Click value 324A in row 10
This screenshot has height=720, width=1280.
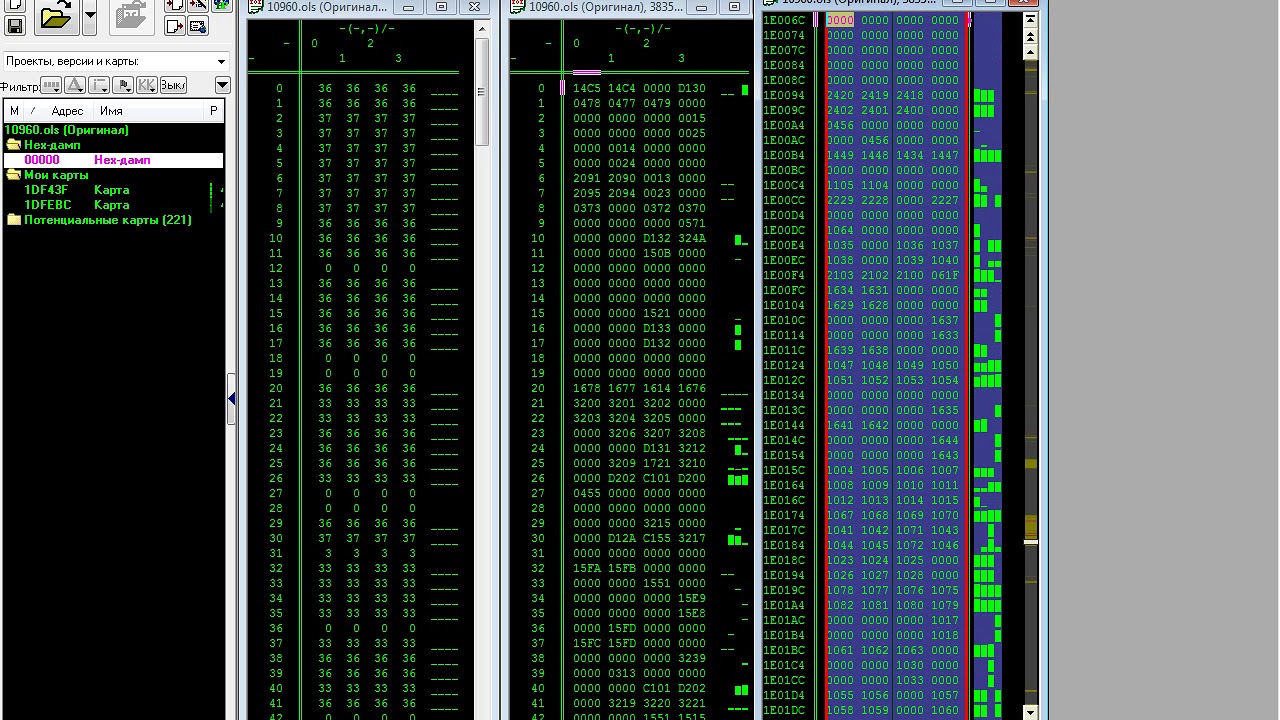[x=692, y=238]
